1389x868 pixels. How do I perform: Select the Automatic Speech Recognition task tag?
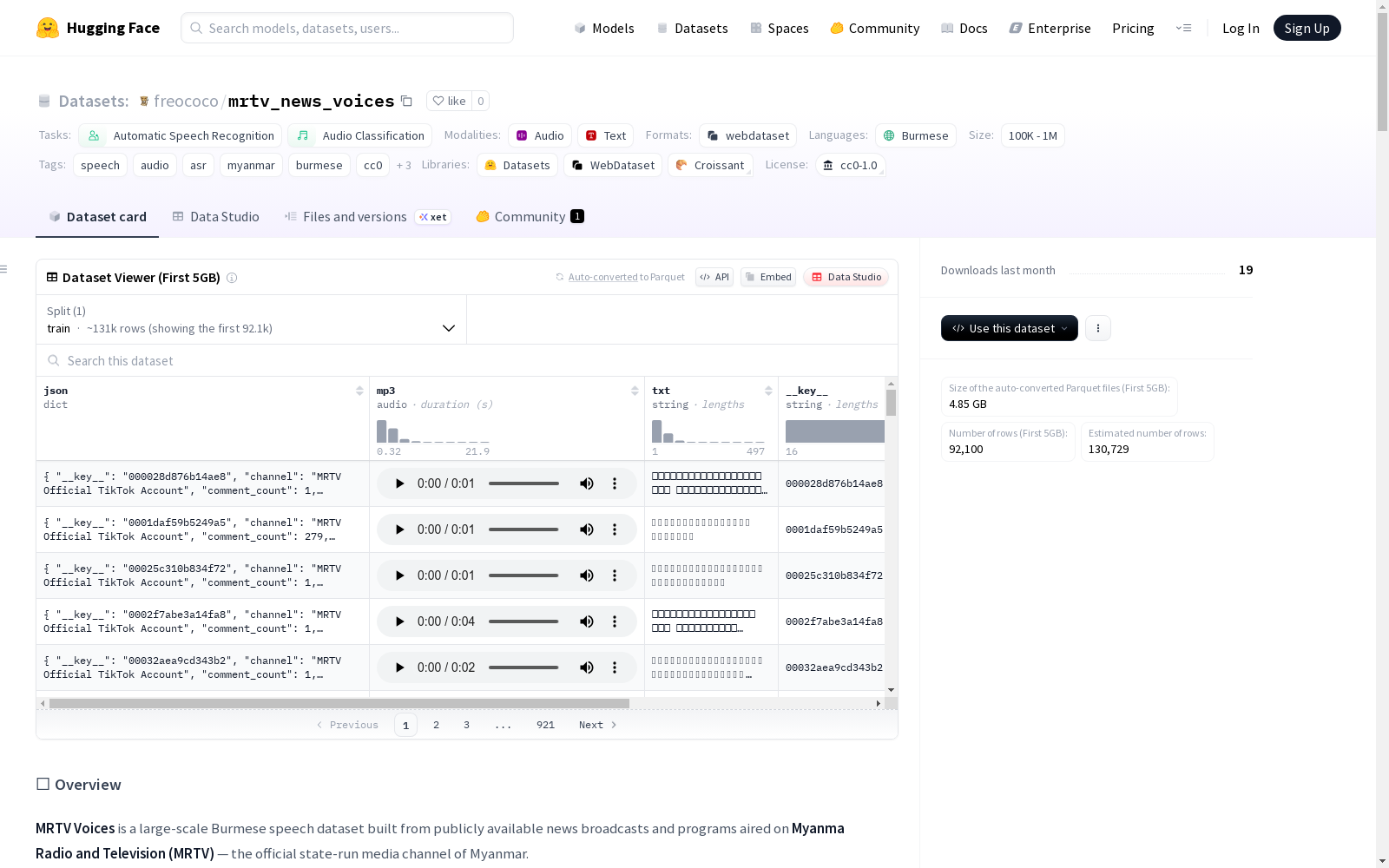point(181,135)
